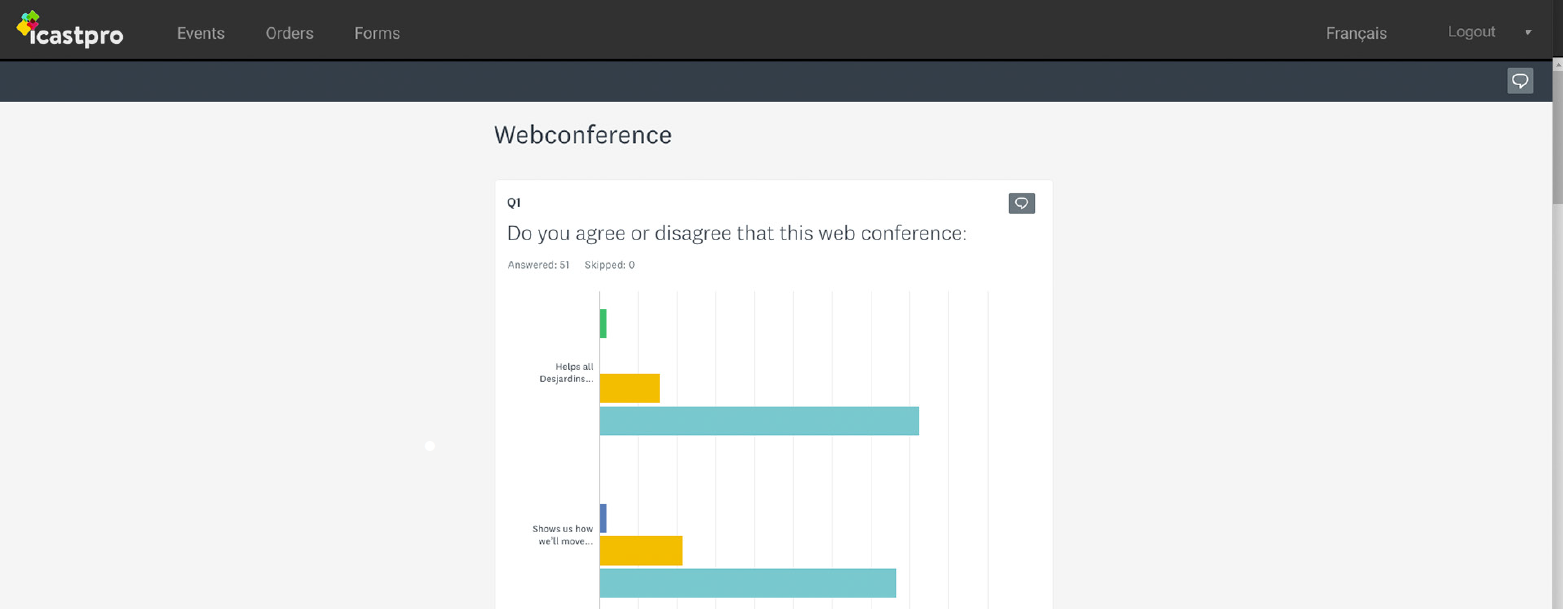1564x609 pixels.
Task: Click the "Answered: 51" text
Action: click(x=538, y=265)
